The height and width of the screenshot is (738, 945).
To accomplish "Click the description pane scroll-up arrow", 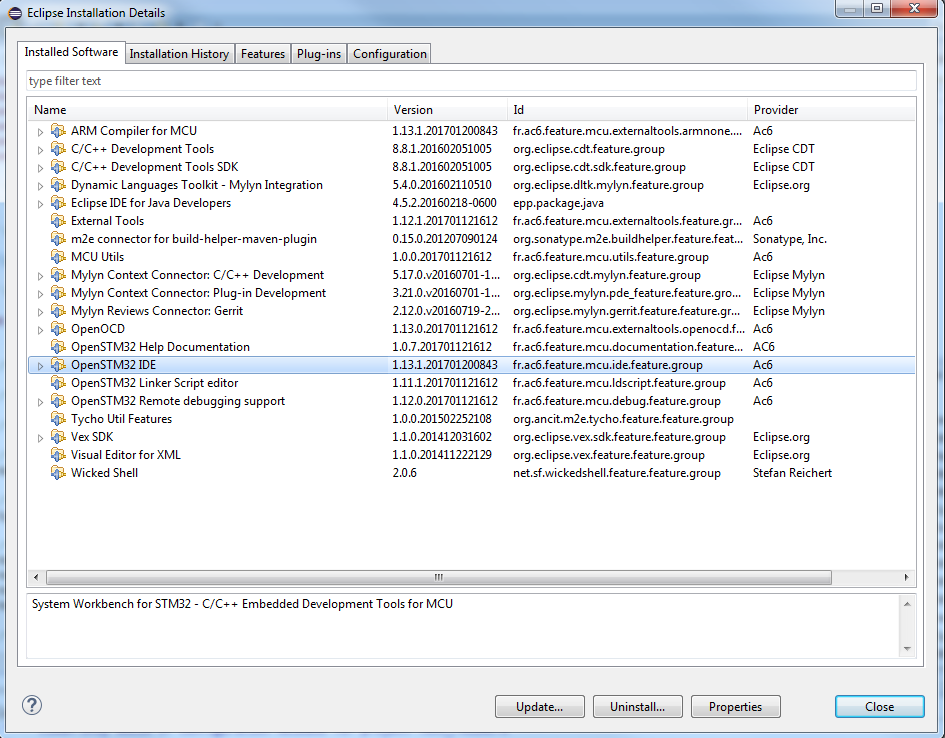I will coord(907,604).
